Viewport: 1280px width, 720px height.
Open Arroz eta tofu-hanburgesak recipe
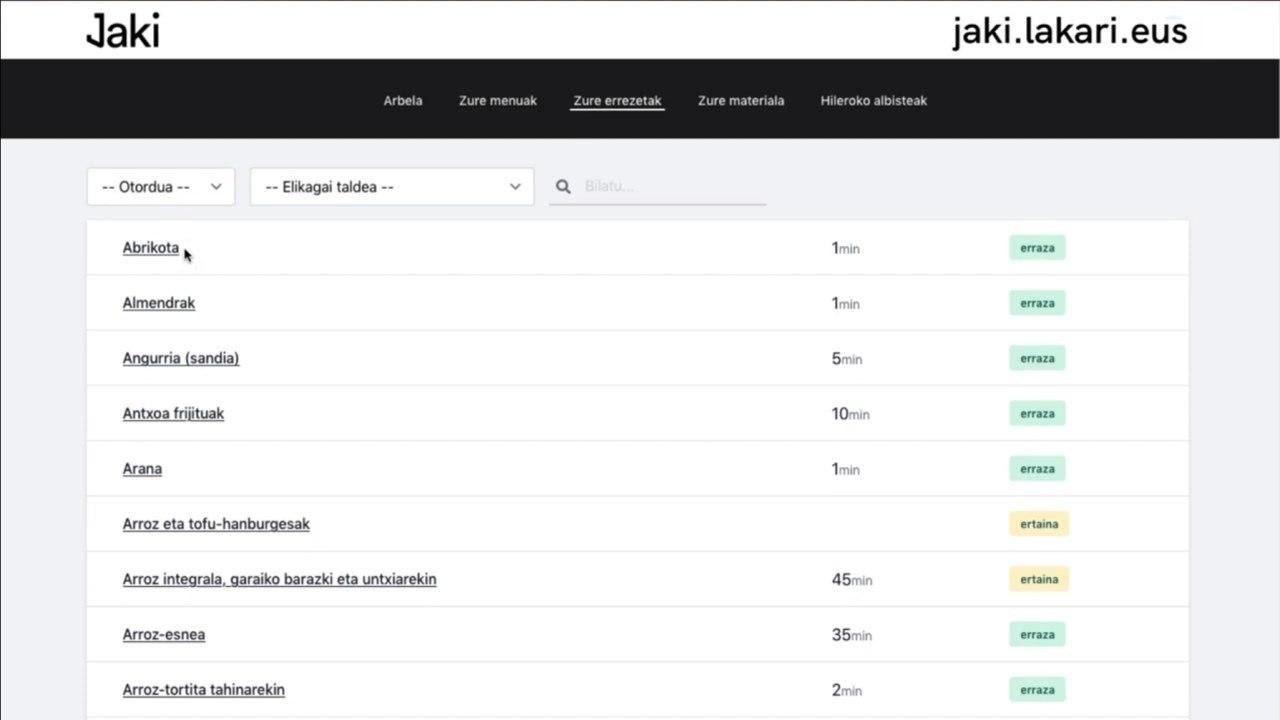coord(216,524)
